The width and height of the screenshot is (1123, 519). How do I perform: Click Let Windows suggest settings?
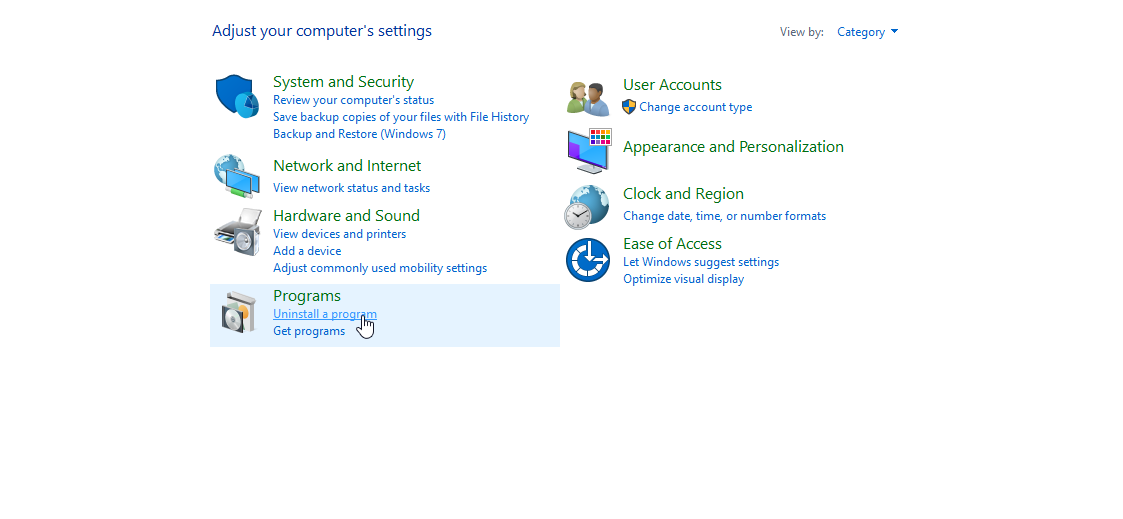[x=700, y=262]
